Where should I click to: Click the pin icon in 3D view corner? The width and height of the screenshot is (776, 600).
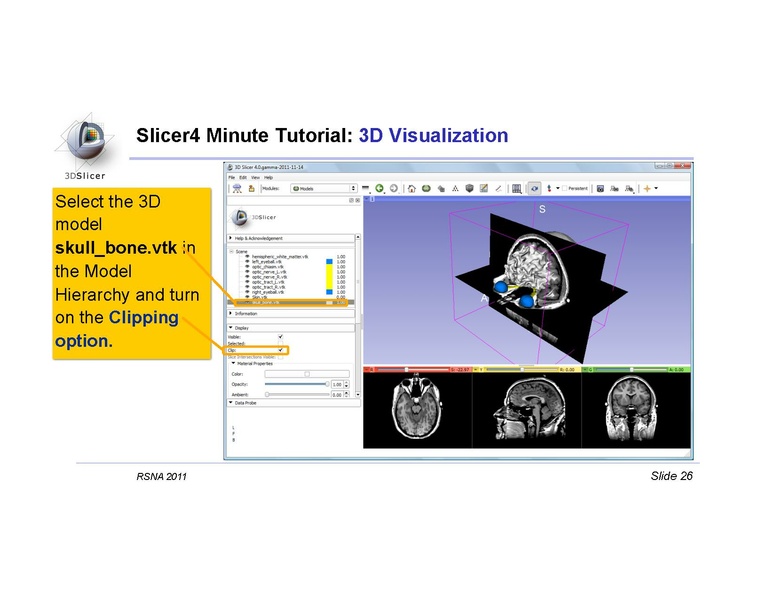click(x=367, y=200)
